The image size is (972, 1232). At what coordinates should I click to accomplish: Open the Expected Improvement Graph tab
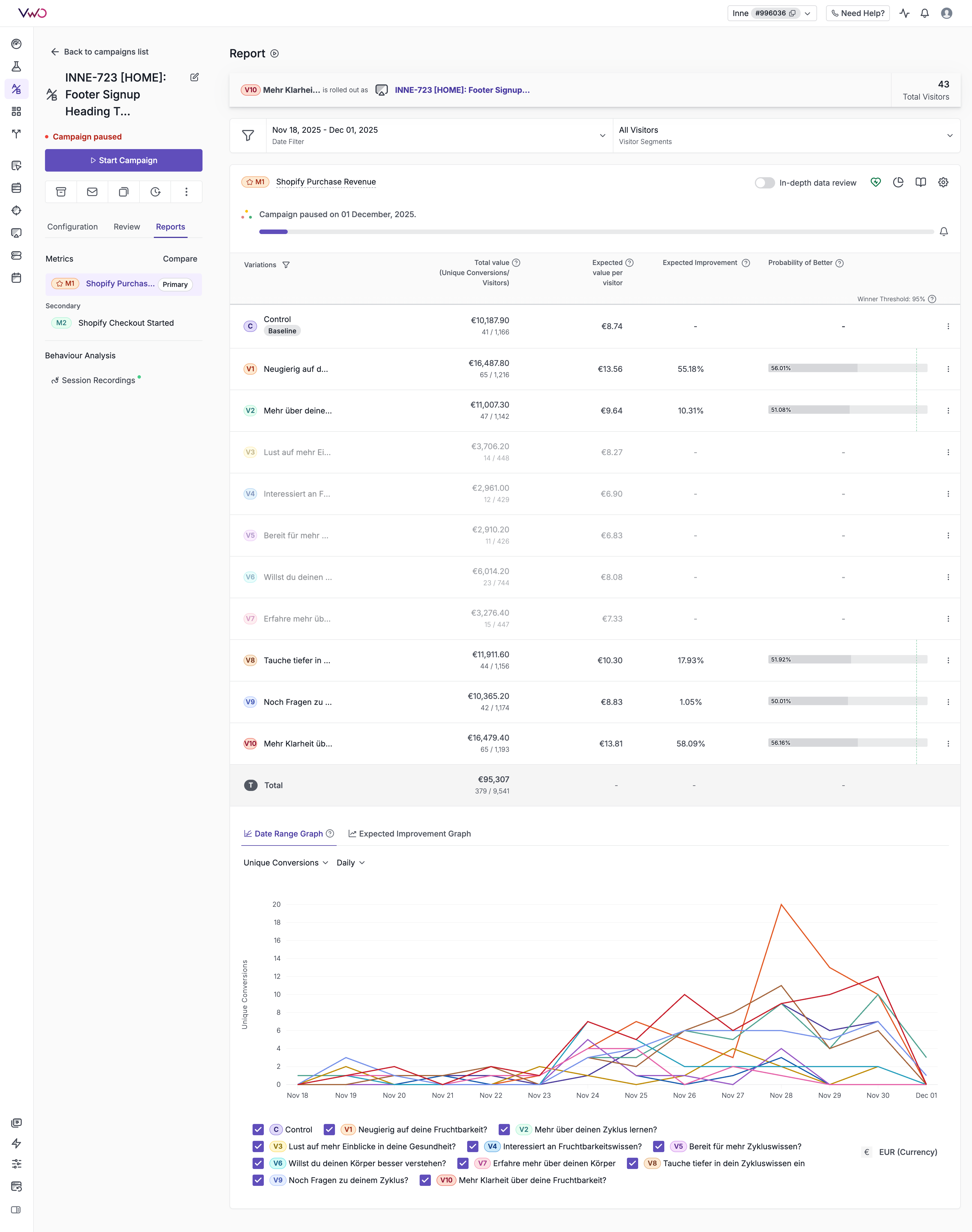tap(410, 834)
